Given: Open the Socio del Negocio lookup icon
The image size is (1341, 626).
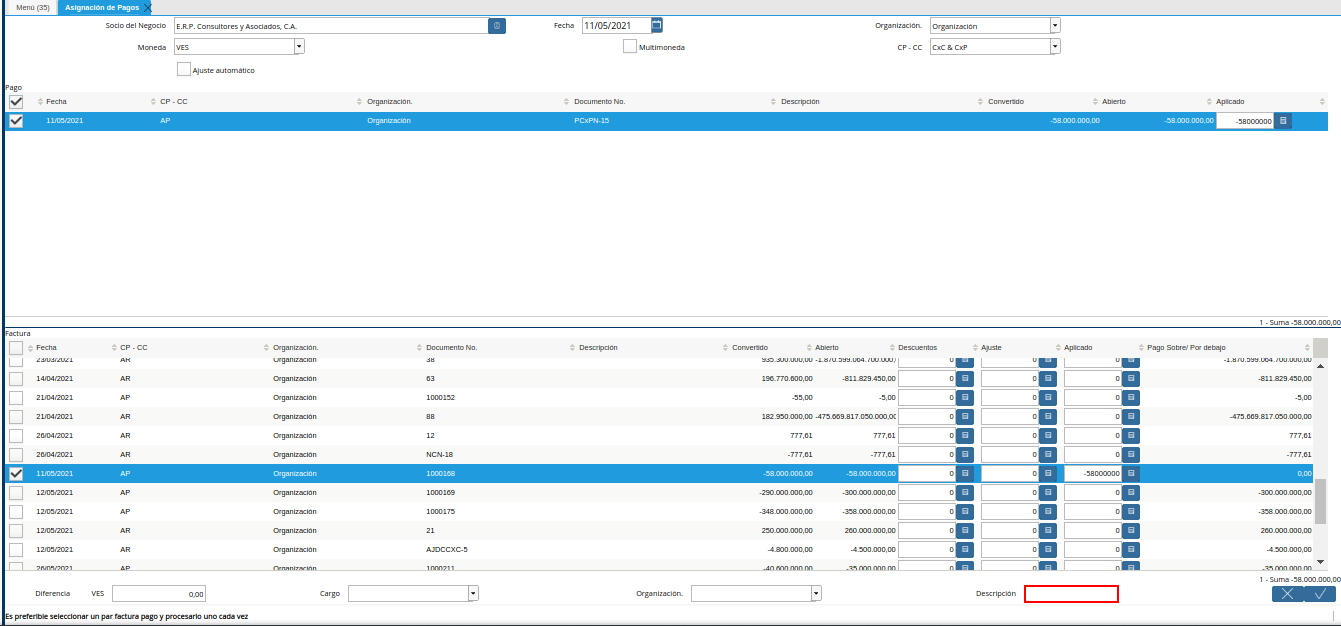Looking at the screenshot, I should (497, 26).
